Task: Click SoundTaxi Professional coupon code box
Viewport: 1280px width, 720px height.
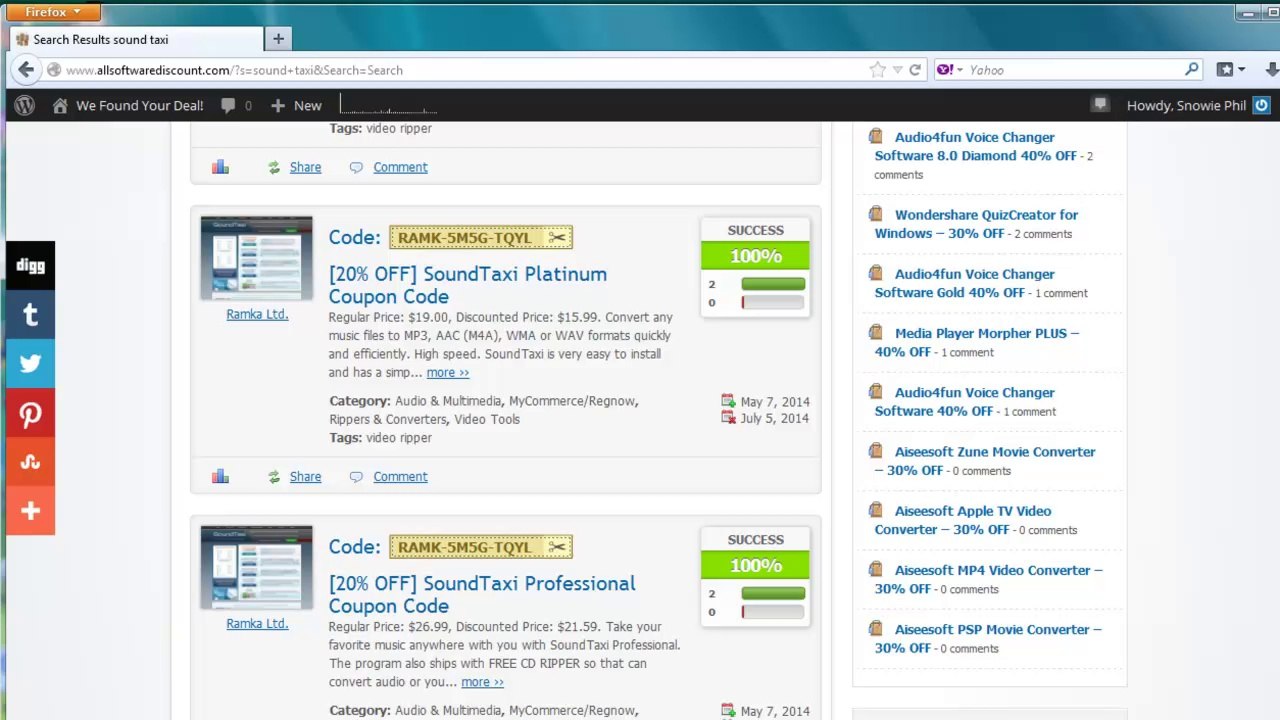Action: pos(481,547)
